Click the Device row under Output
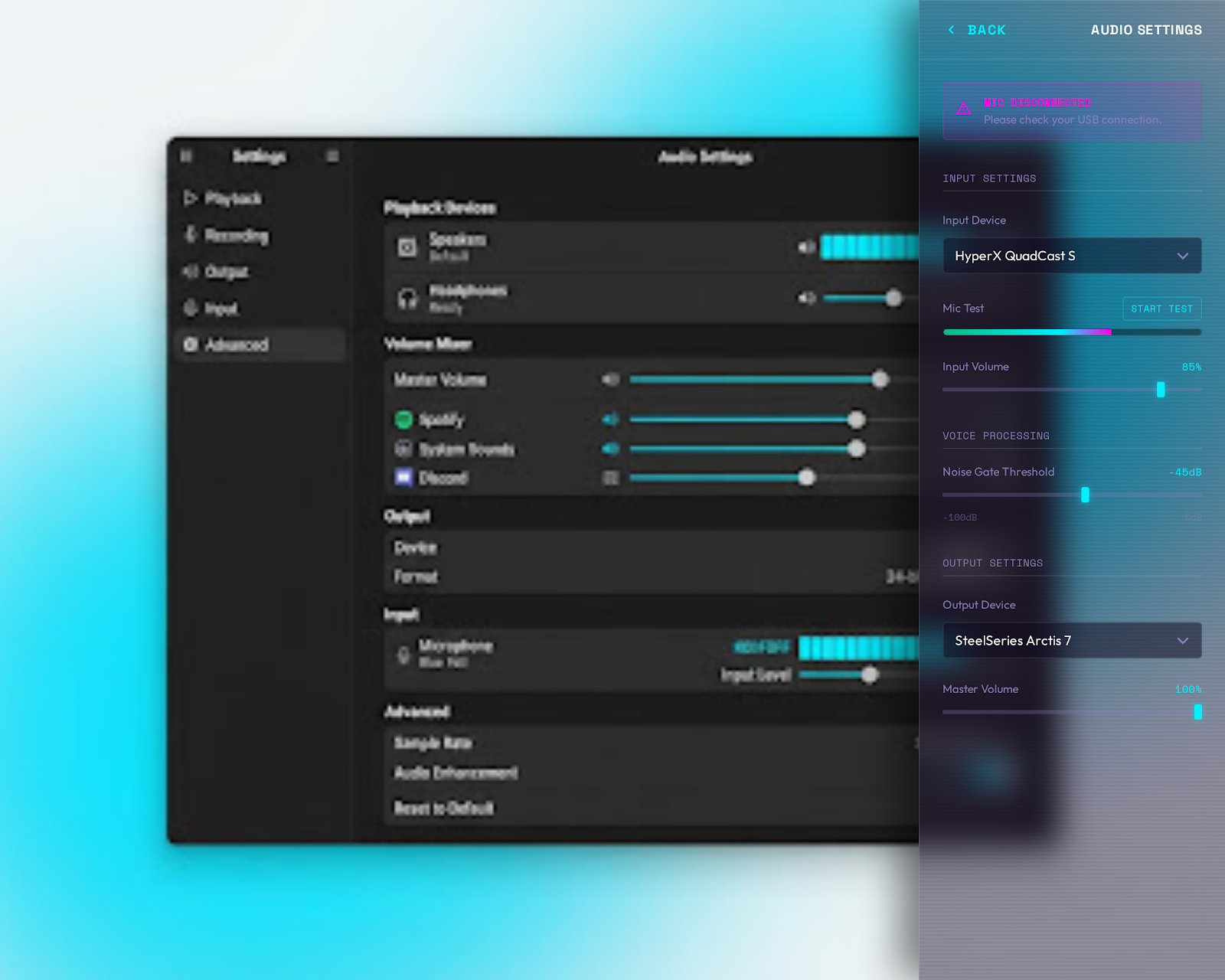This screenshot has height=980, width=1225. click(x=652, y=547)
